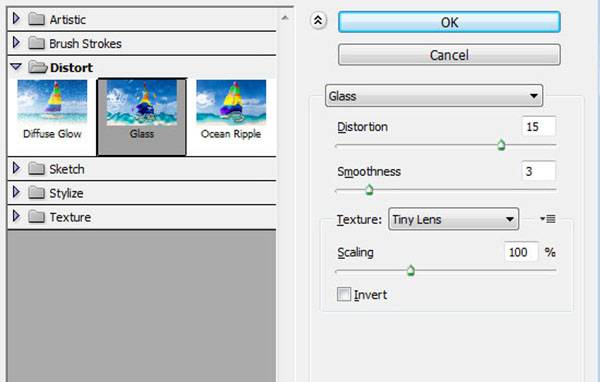The image size is (600, 382).
Task: Click the Texture category label
Action: coord(70,217)
